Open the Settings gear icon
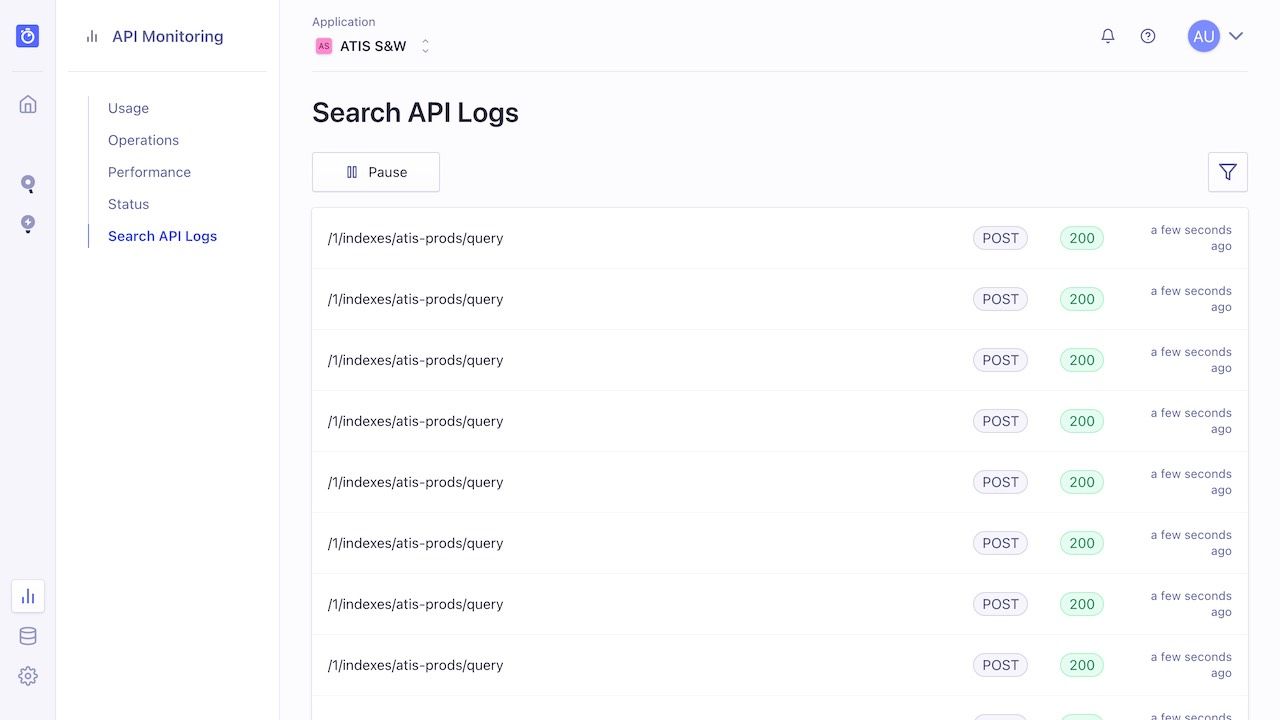 [x=27, y=675]
